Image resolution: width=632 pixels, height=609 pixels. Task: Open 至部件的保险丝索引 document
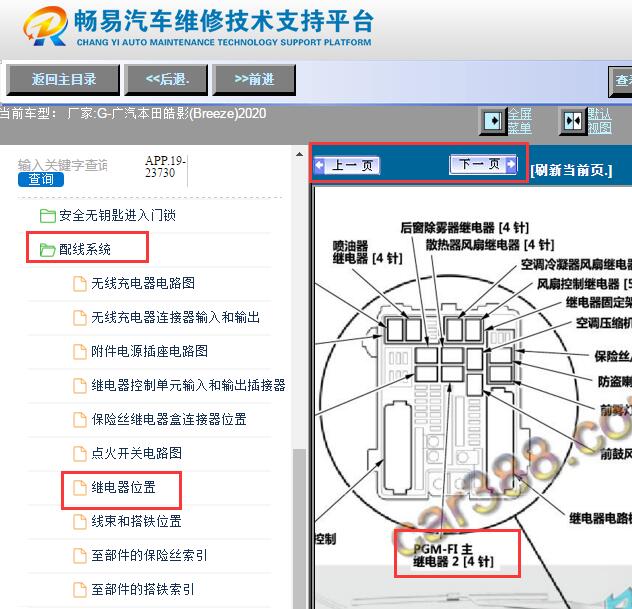tap(149, 556)
